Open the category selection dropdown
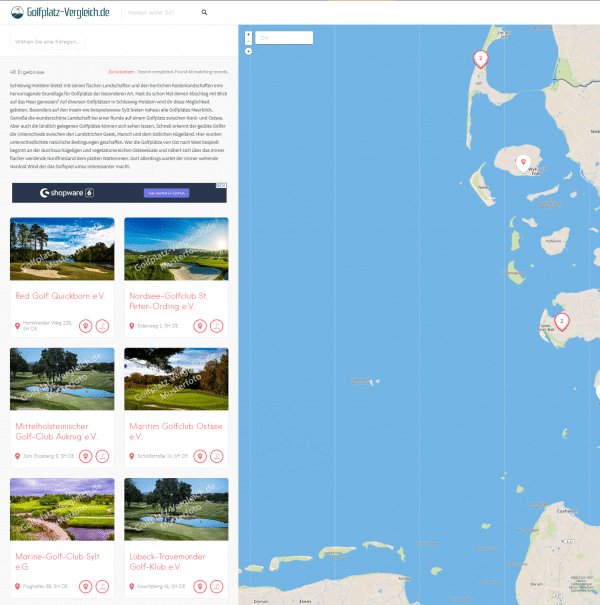The height and width of the screenshot is (605, 600). coord(48,41)
